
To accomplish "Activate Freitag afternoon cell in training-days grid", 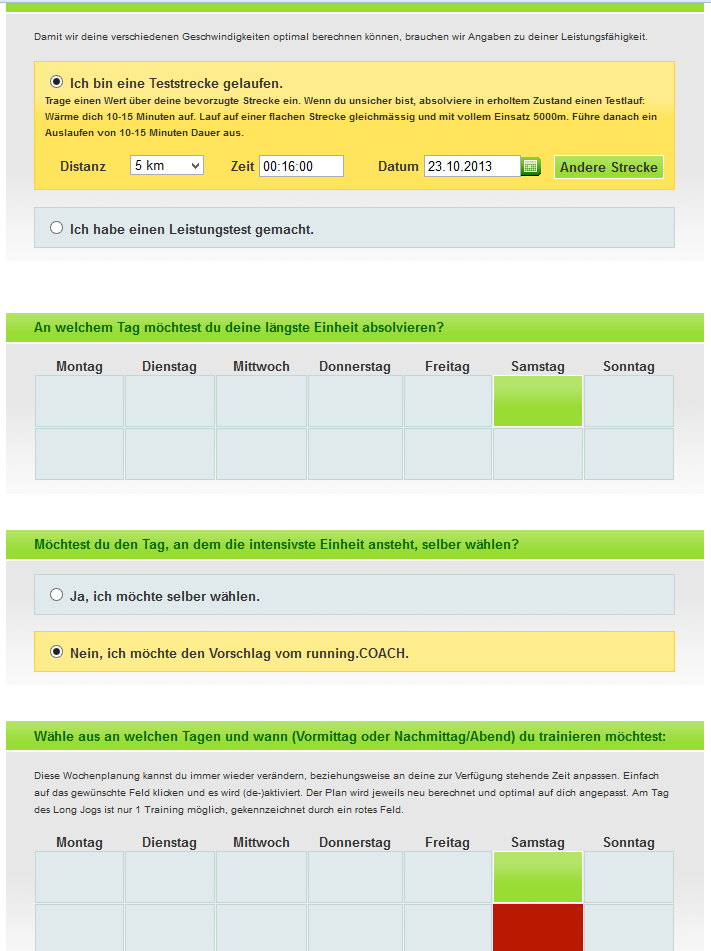I will tap(448, 928).
